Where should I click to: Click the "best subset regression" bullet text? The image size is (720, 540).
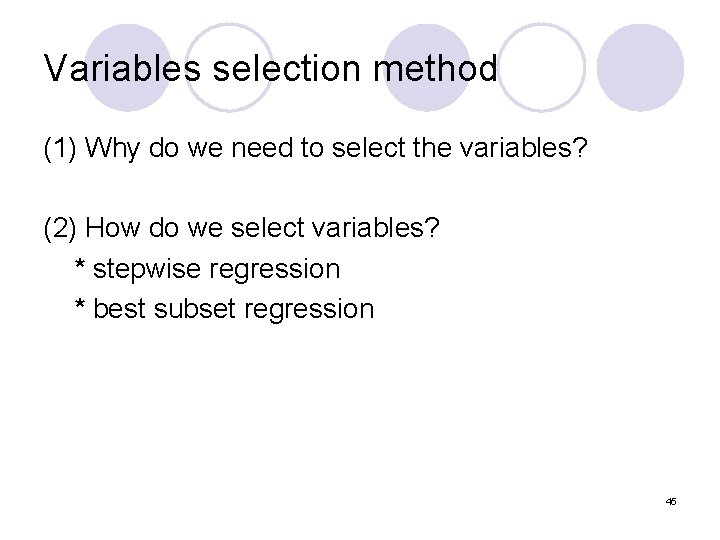pyautogui.click(x=233, y=308)
